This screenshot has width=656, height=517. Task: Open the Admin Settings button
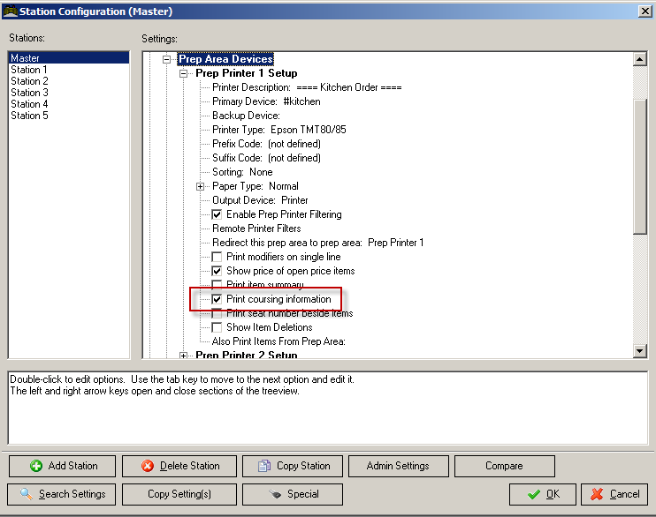[398, 466]
